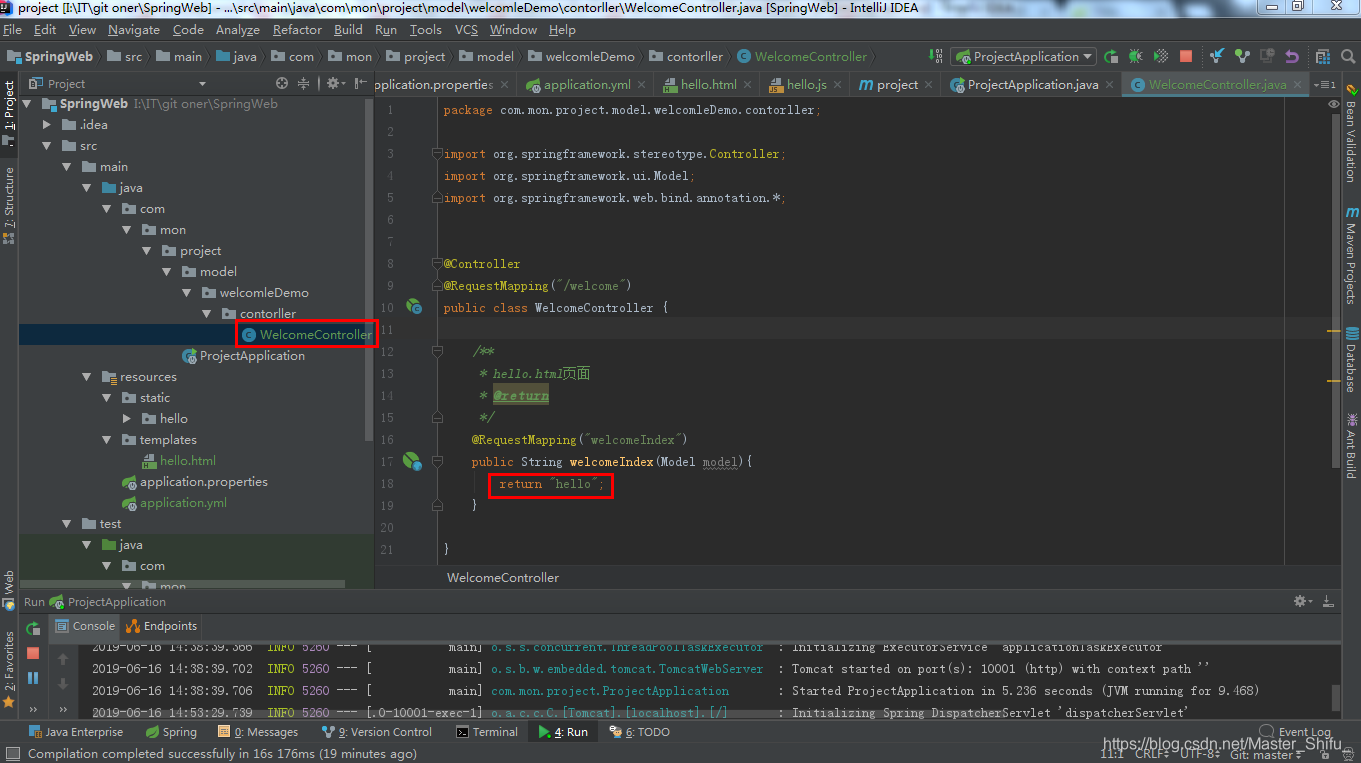
Task: Toggle the Terminal tool window
Action: pyautogui.click(x=487, y=732)
